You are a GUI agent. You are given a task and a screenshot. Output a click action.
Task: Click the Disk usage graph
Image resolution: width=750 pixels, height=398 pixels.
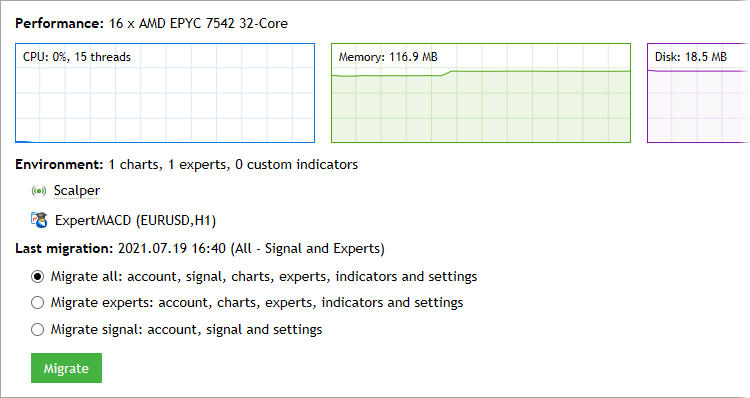698,93
